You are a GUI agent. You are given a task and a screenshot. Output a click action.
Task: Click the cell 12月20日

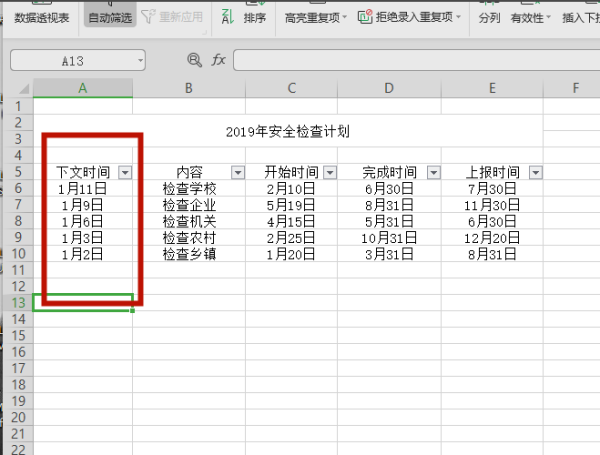(492, 238)
